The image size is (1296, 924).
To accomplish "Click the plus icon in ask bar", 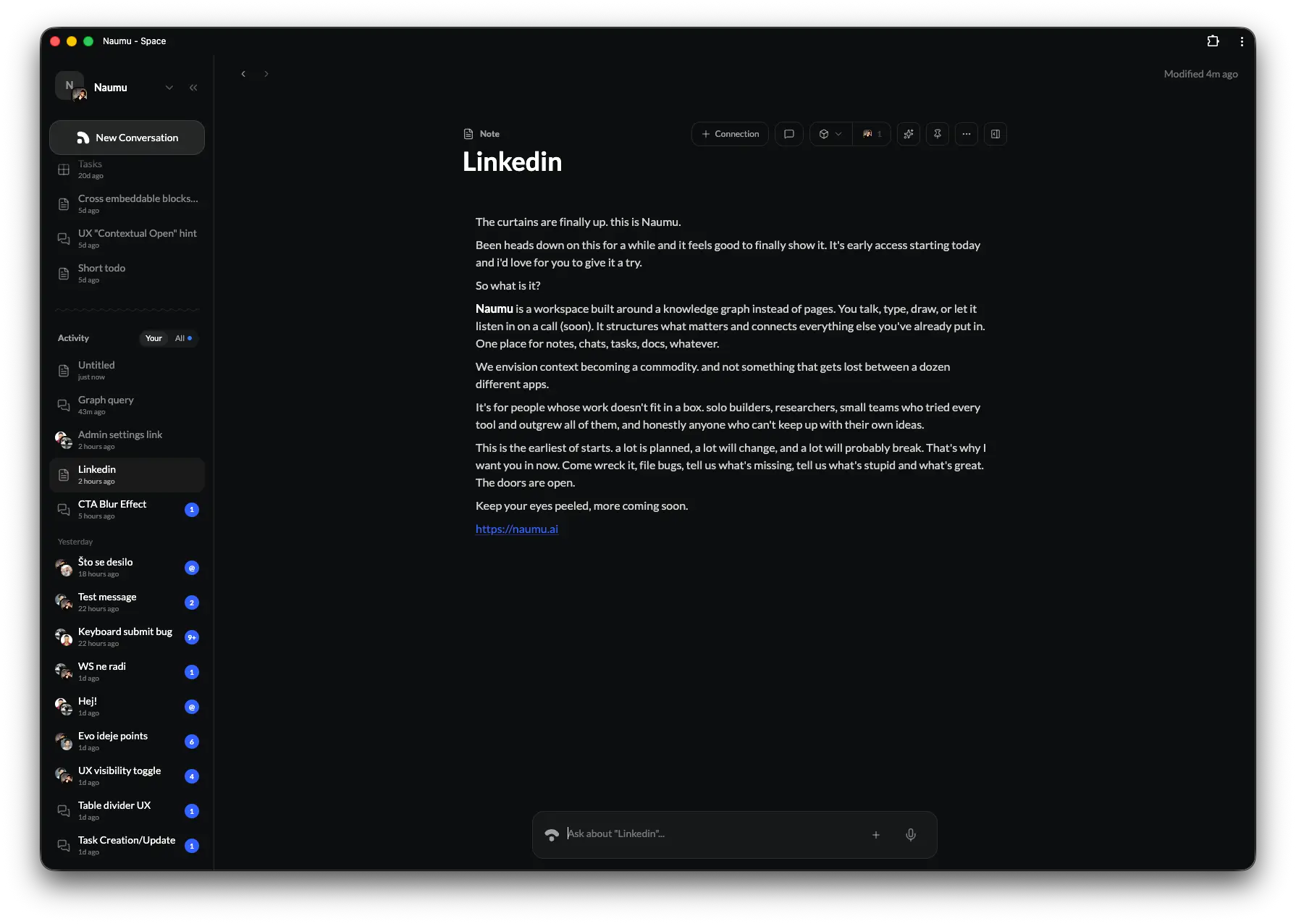I will click(876, 835).
